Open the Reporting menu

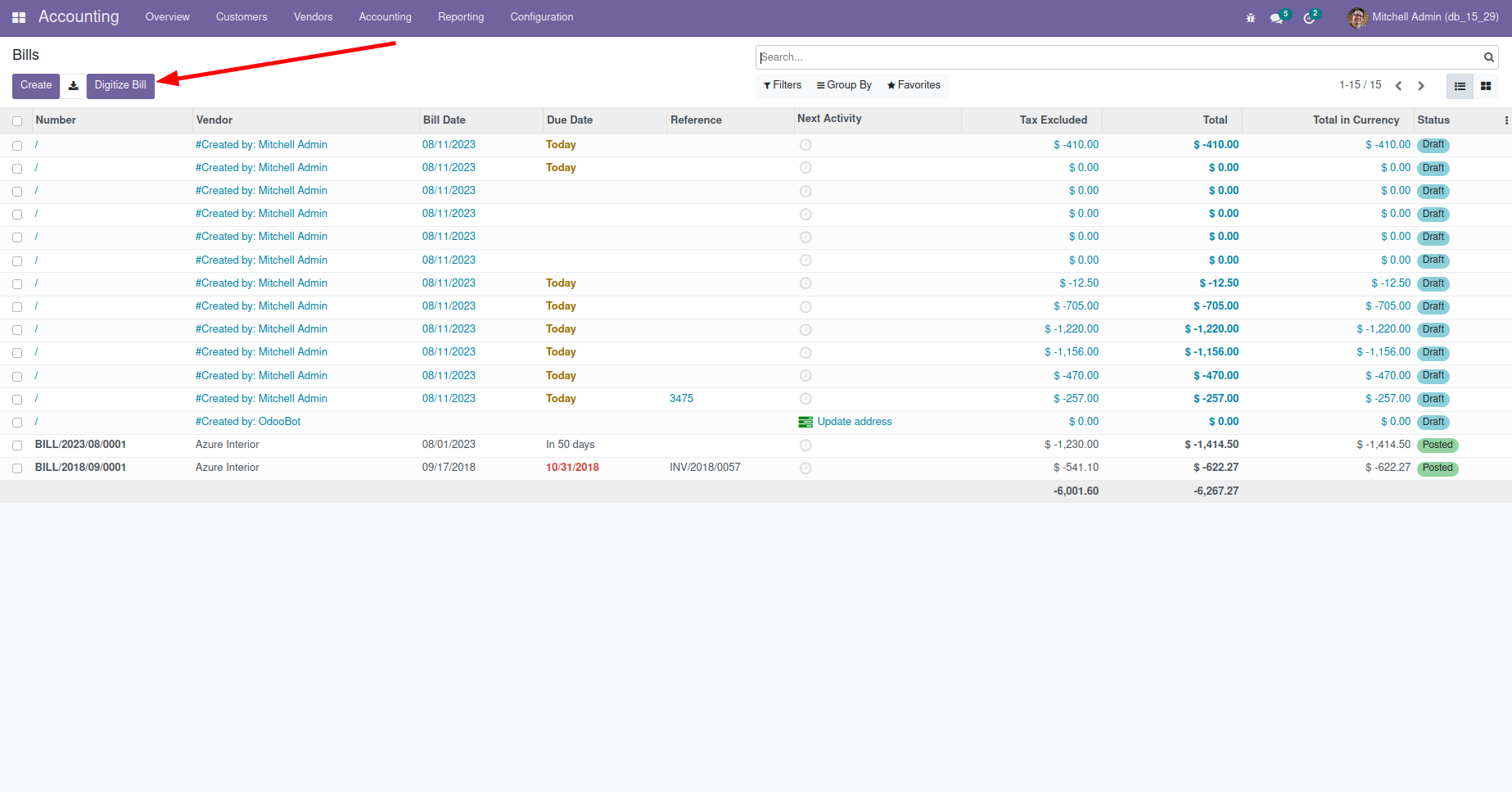click(x=460, y=17)
